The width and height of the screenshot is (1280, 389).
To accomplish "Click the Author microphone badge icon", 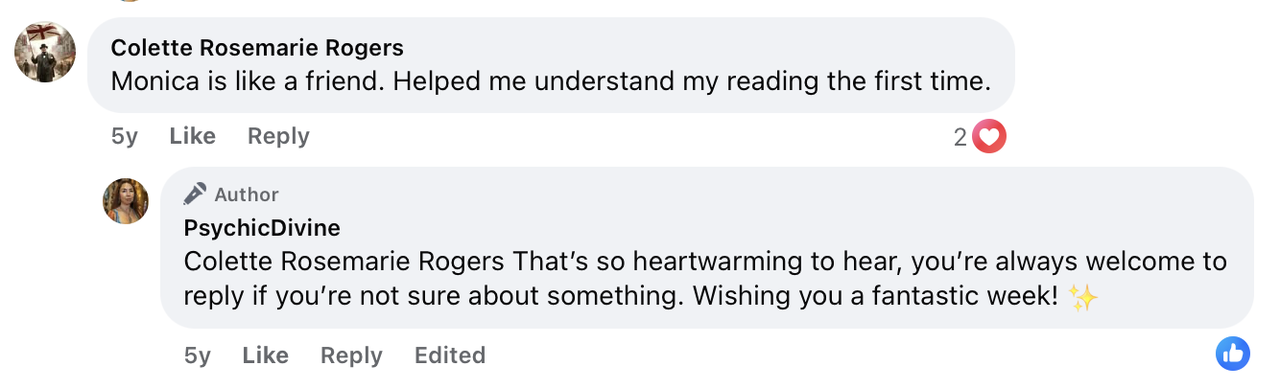I will point(195,194).
